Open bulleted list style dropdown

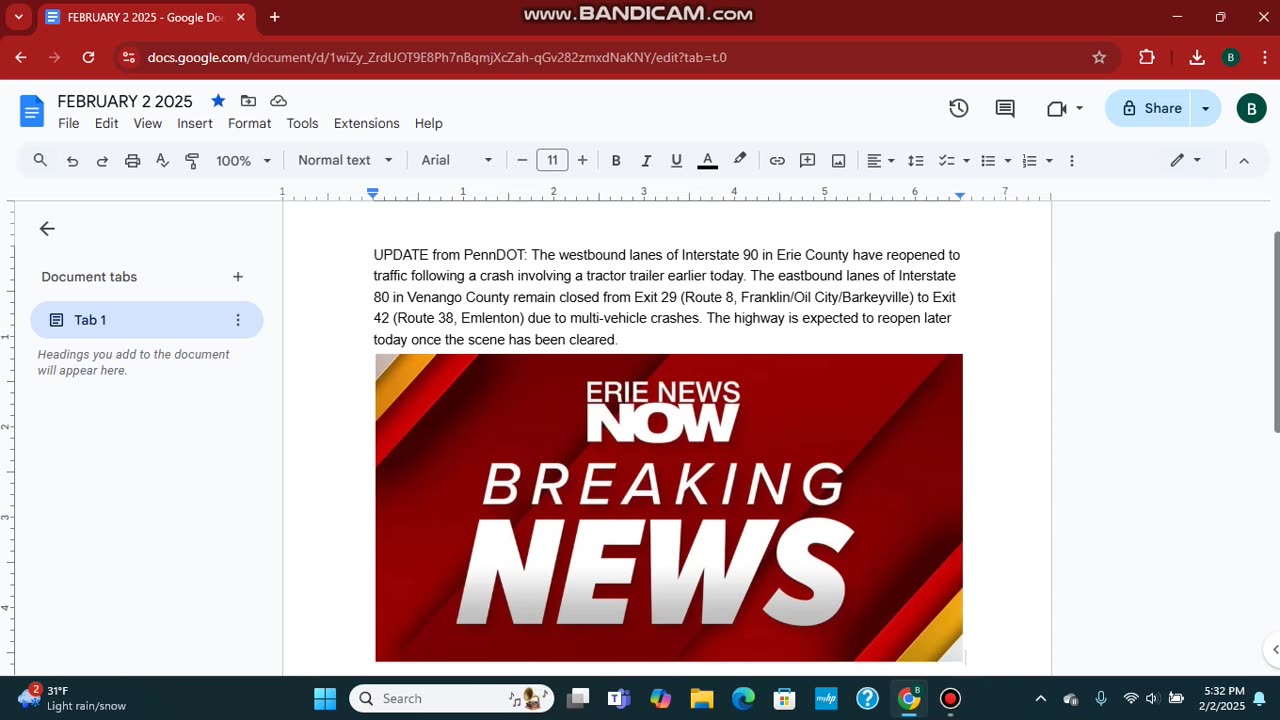1007,160
